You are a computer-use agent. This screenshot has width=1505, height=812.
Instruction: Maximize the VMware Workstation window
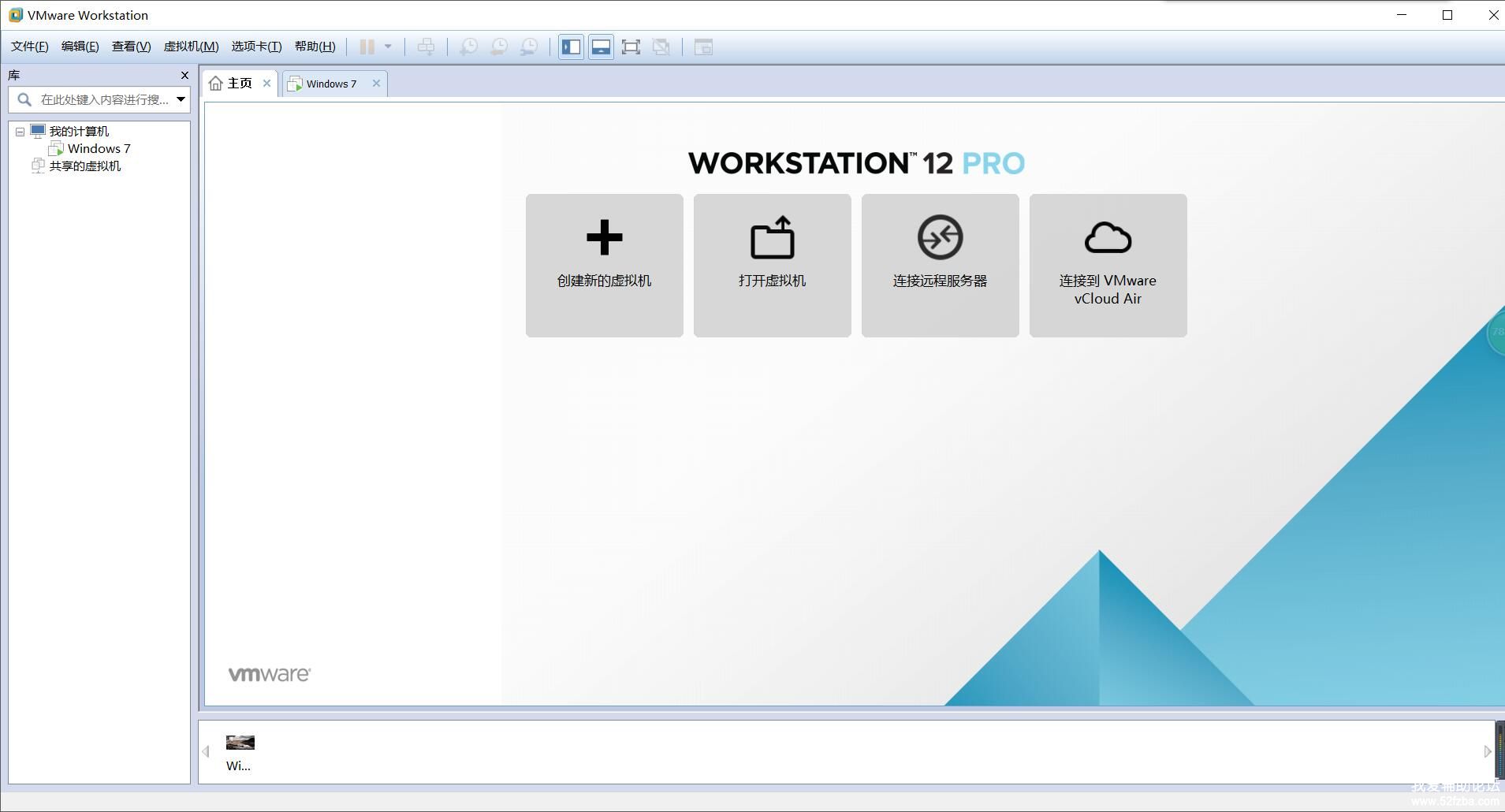click(x=1447, y=15)
